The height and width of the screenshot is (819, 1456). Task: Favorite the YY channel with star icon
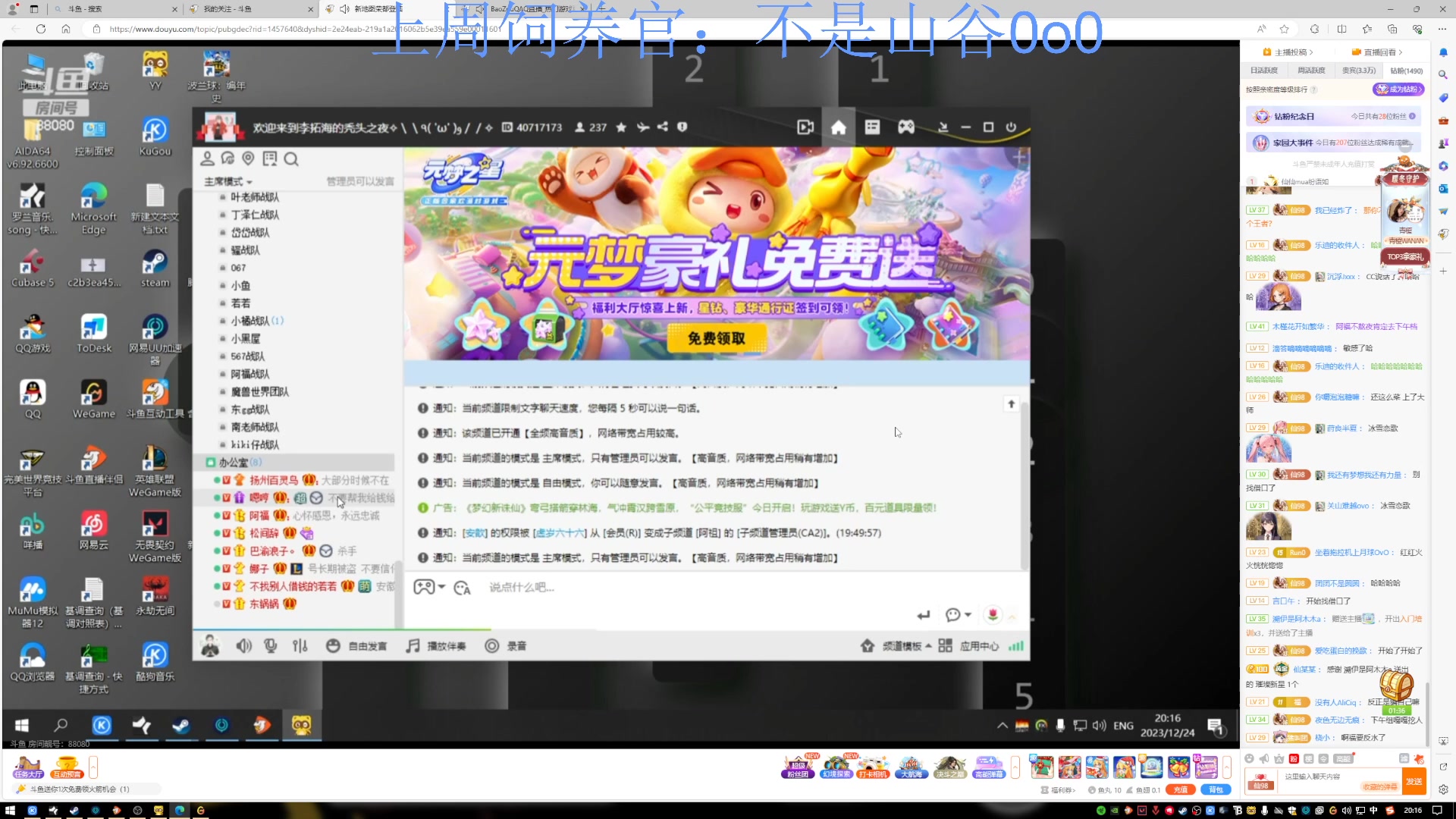click(621, 127)
